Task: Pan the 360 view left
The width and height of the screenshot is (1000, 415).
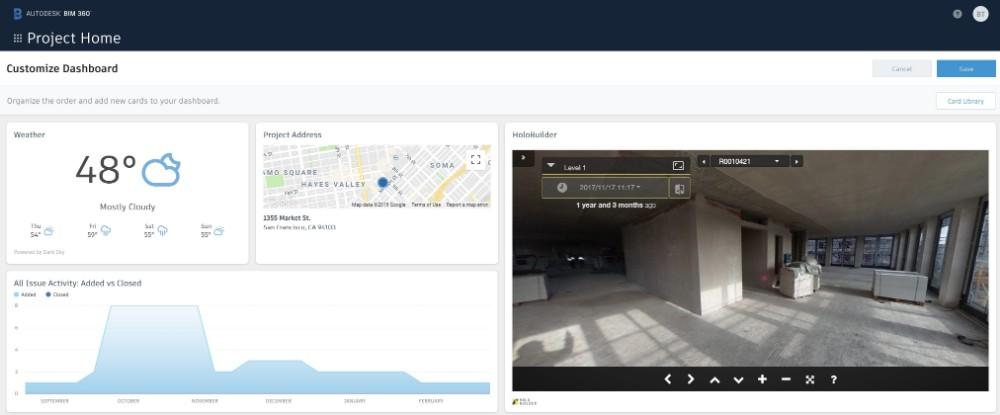Action: click(668, 379)
